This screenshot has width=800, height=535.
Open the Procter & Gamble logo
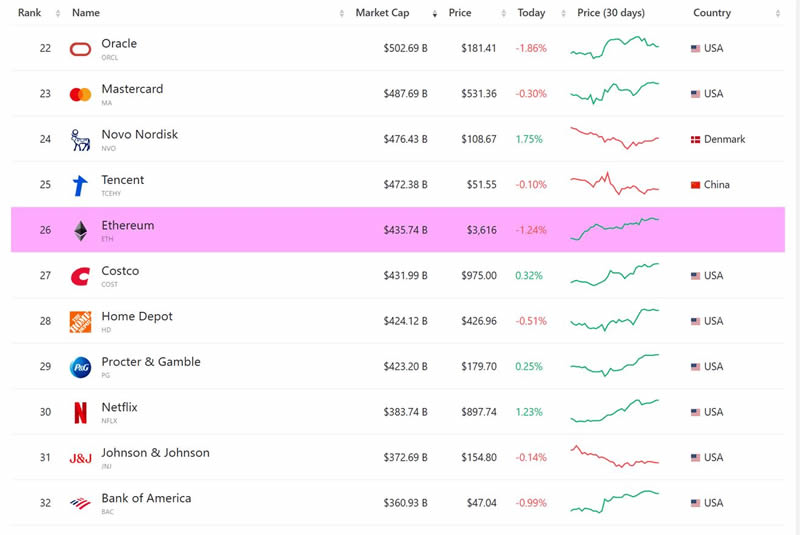point(80,367)
